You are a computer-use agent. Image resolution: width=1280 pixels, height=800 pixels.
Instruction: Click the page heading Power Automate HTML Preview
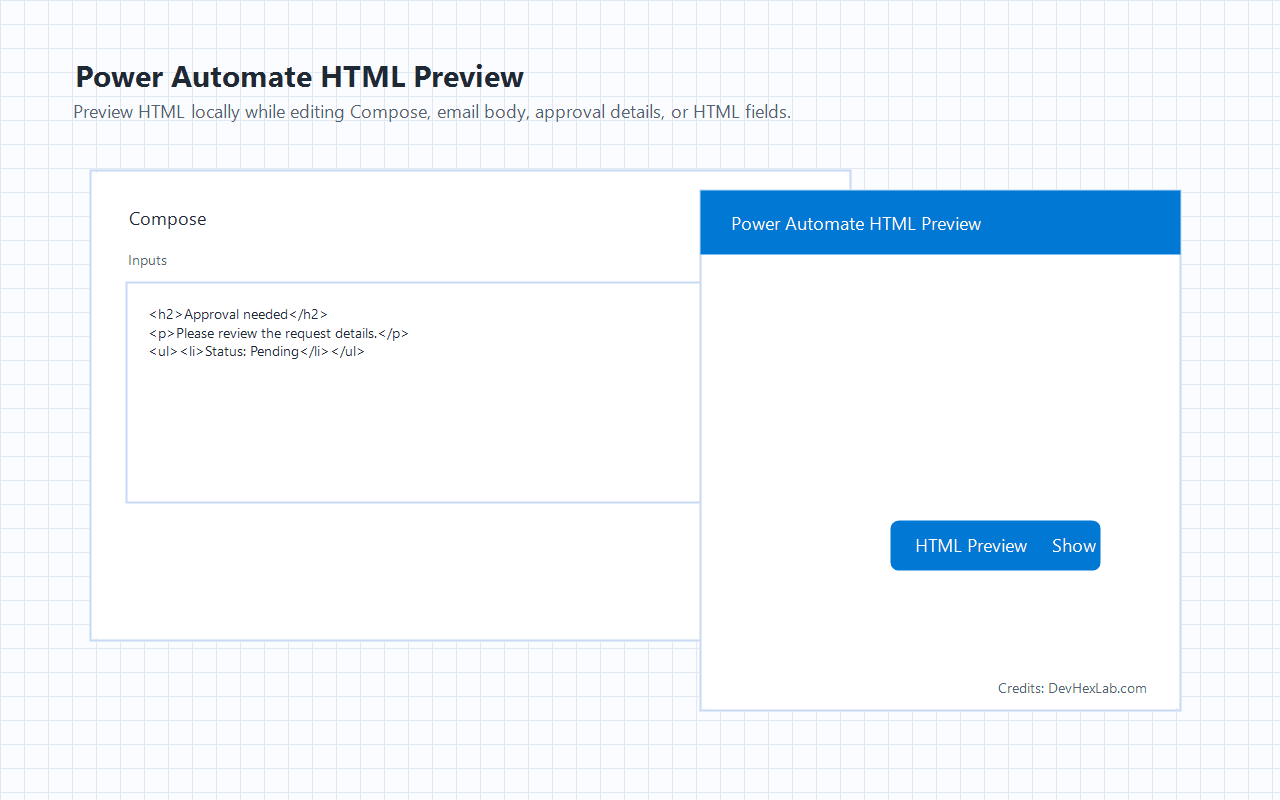[x=300, y=77]
